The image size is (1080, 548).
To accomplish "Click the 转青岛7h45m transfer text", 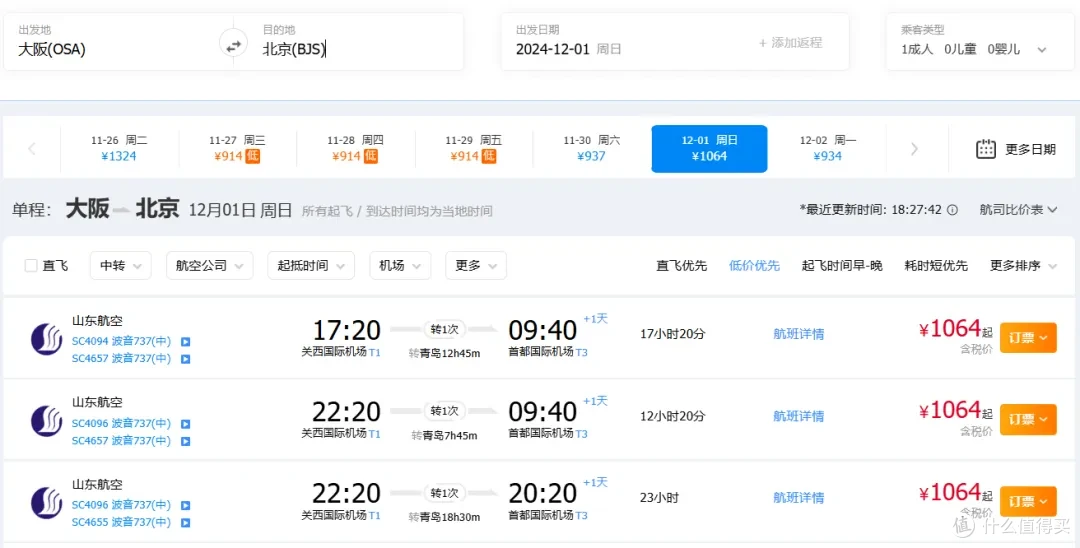I will [x=444, y=435].
